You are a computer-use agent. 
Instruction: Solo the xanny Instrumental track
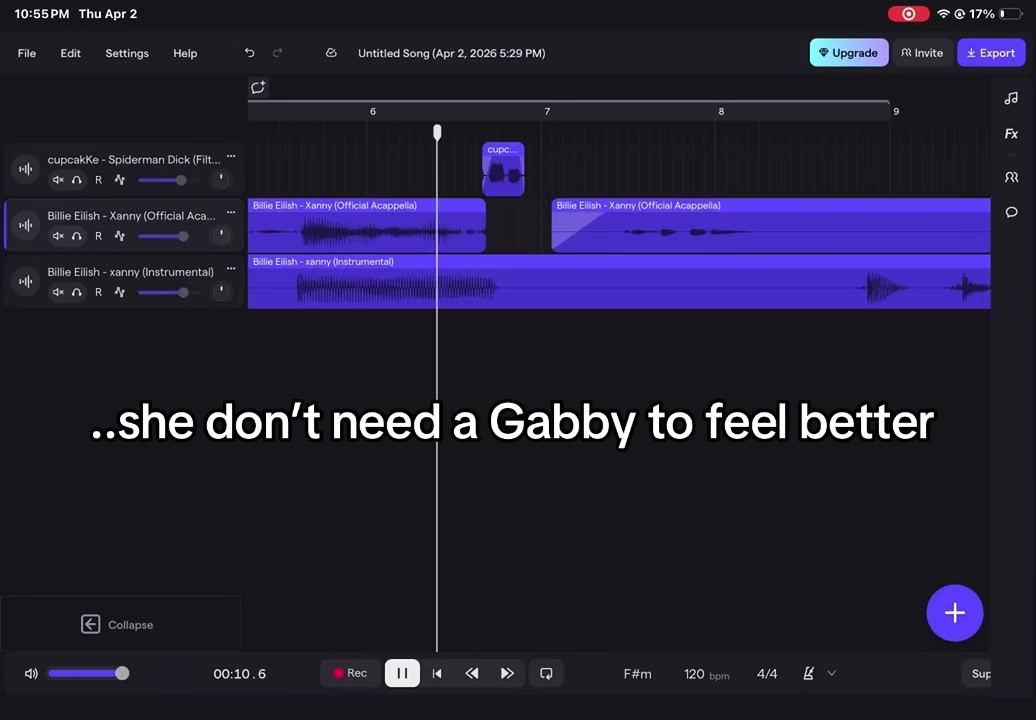click(x=77, y=292)
